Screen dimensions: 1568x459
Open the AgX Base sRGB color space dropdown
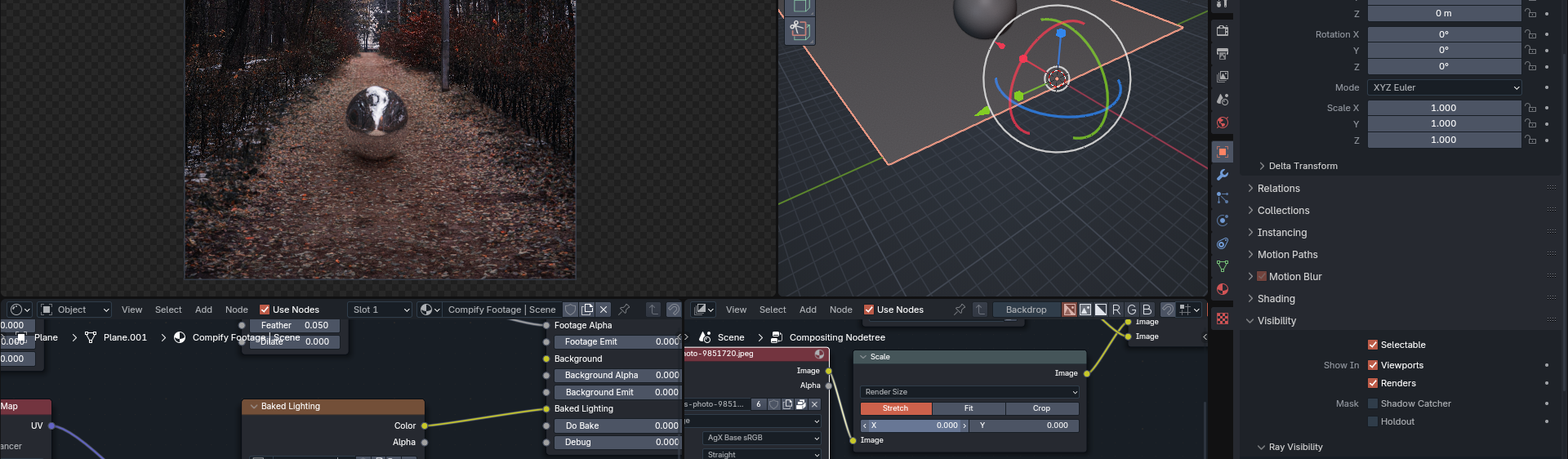[761, 438]
